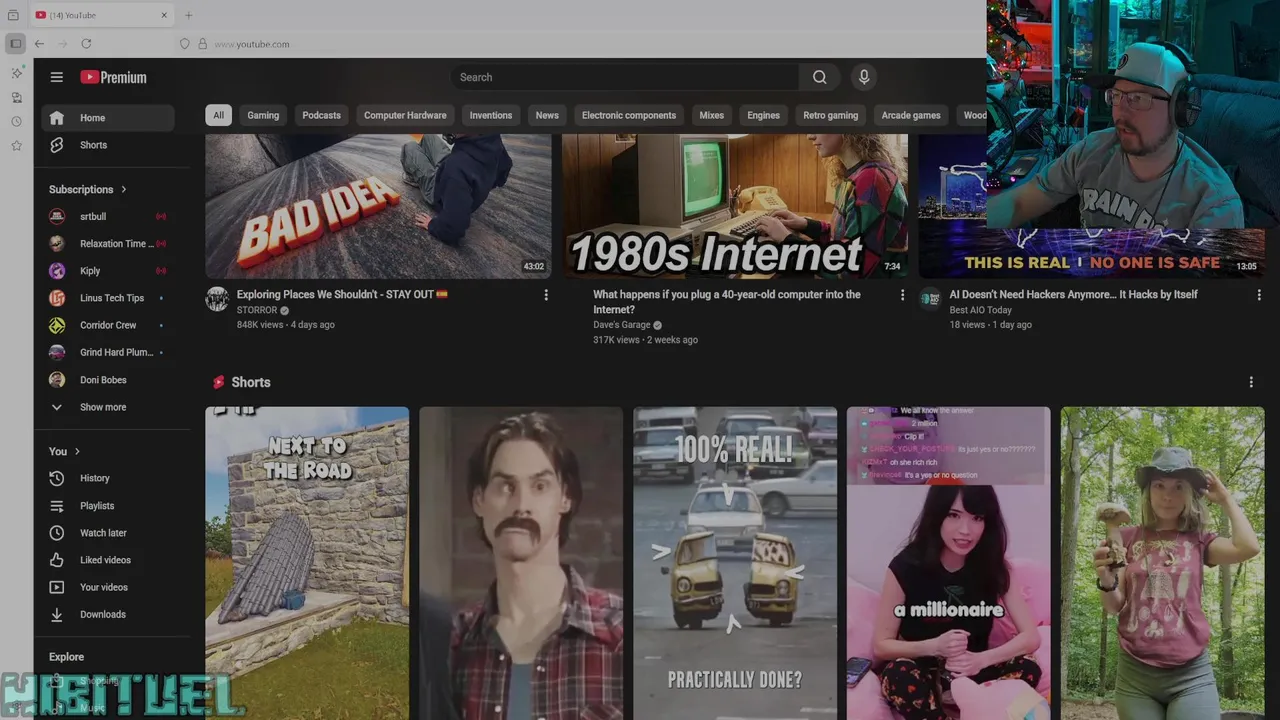Viewport: 1280px width, 720px height.
Task: Open Relaxation Time channel subscription
Action: pos(108,243)
